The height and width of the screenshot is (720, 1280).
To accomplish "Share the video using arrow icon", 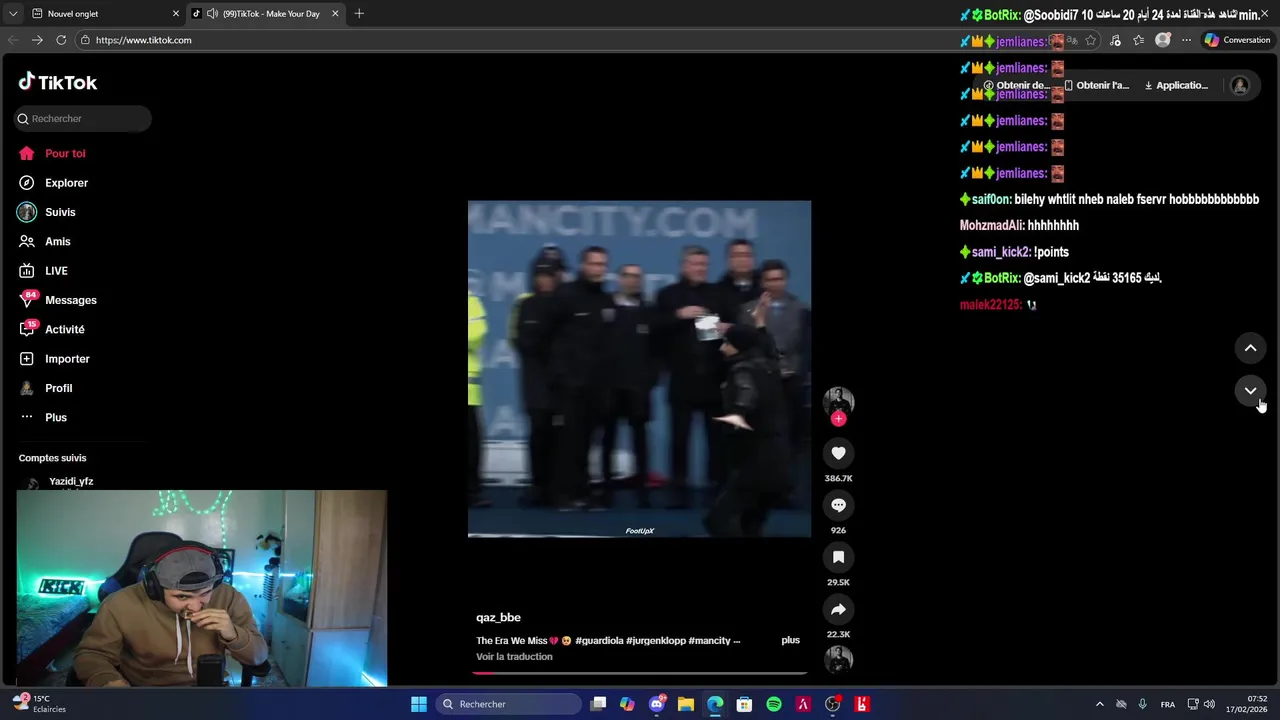I will [x=838, y=609].
